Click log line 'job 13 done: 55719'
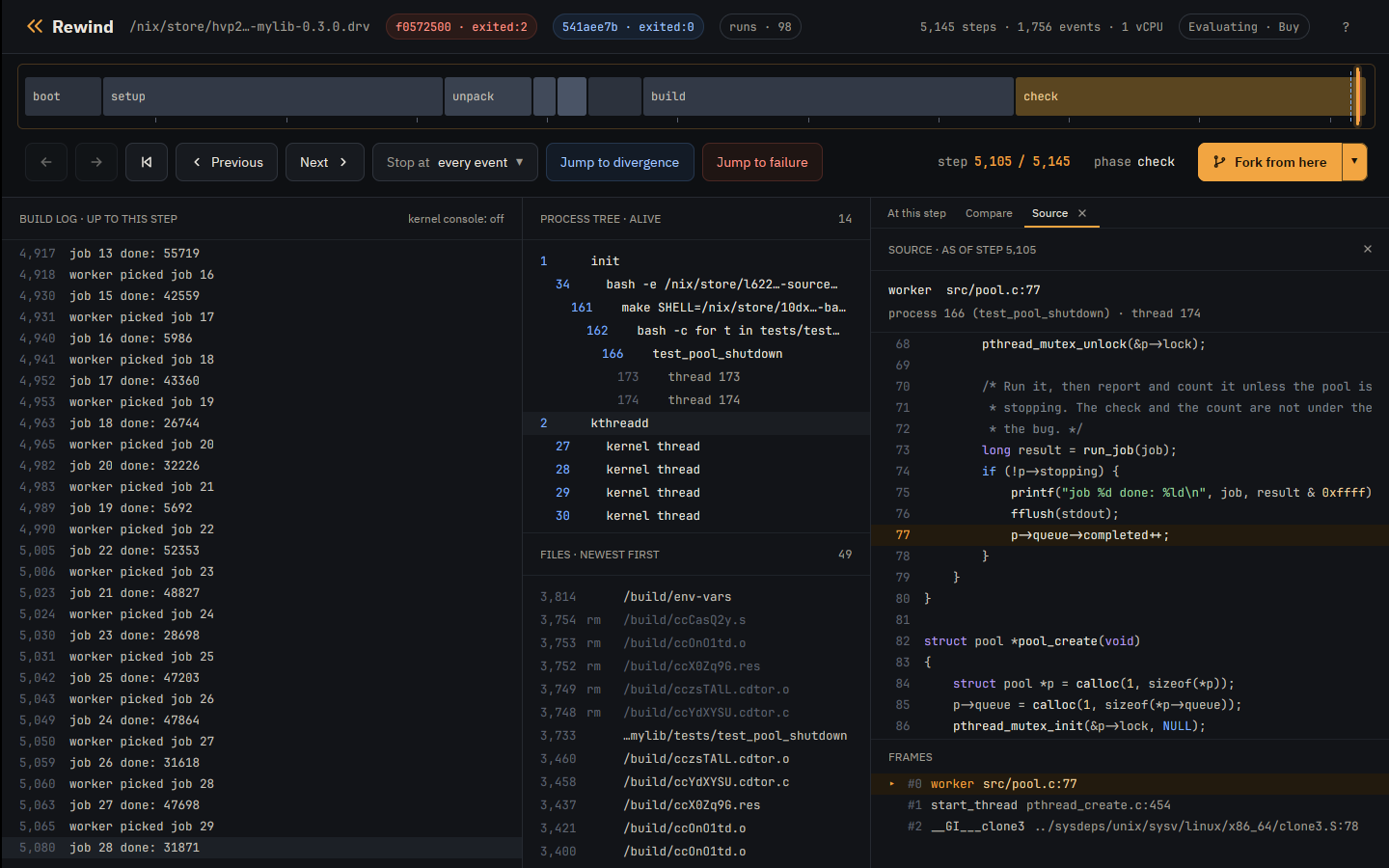 point(261,254)
